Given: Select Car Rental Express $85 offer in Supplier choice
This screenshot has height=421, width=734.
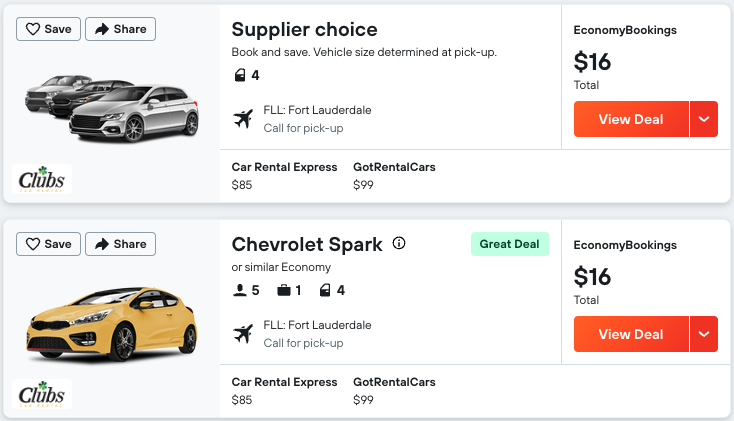Looking at the screenshot, I should (x=284, y=176).
